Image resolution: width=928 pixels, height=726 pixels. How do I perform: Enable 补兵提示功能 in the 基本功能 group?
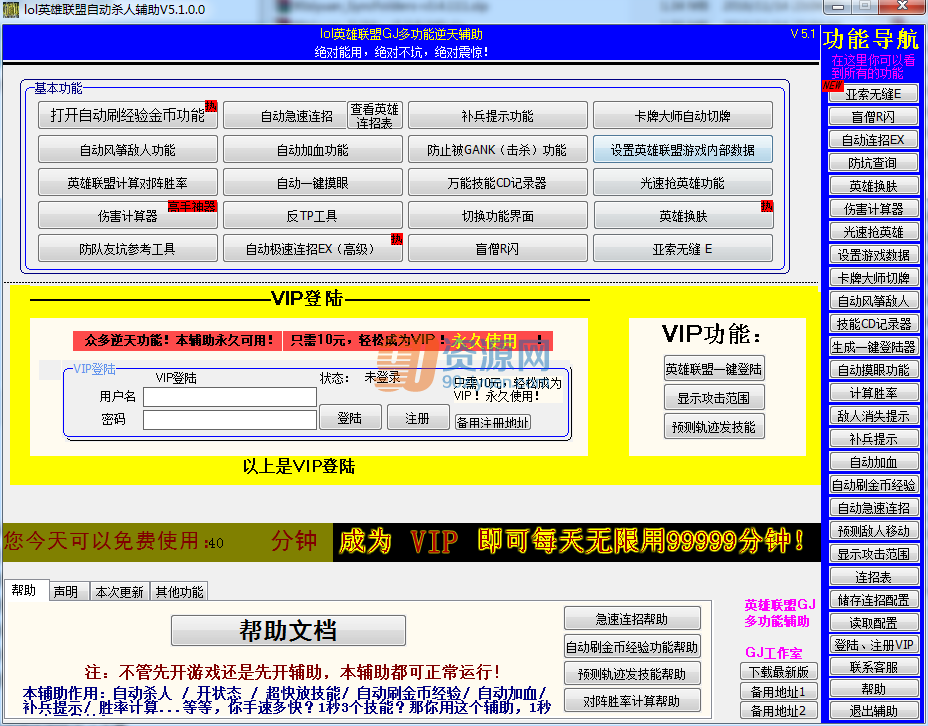[498, 115]
